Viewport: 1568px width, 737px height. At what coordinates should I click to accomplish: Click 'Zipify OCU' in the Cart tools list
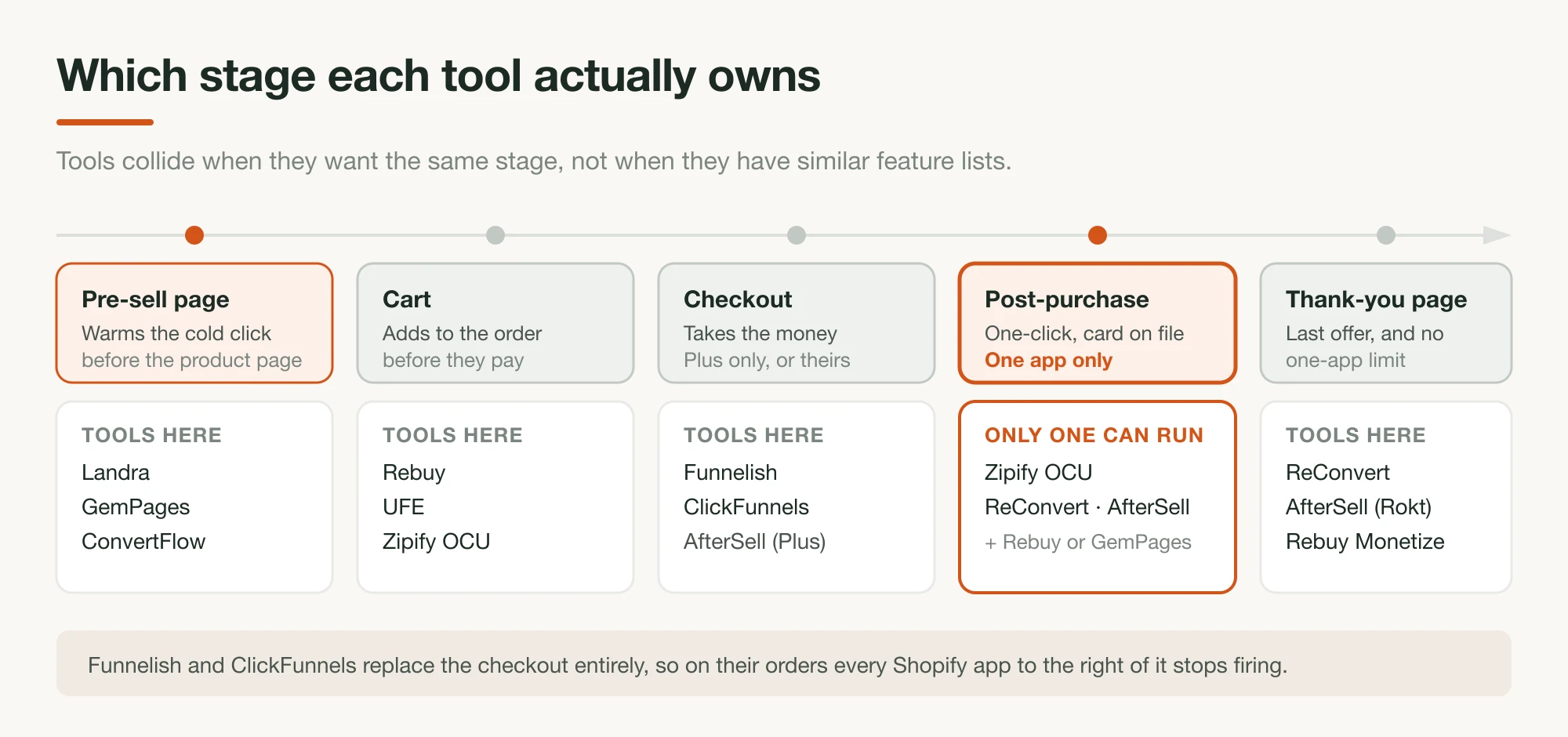[437, 542]
